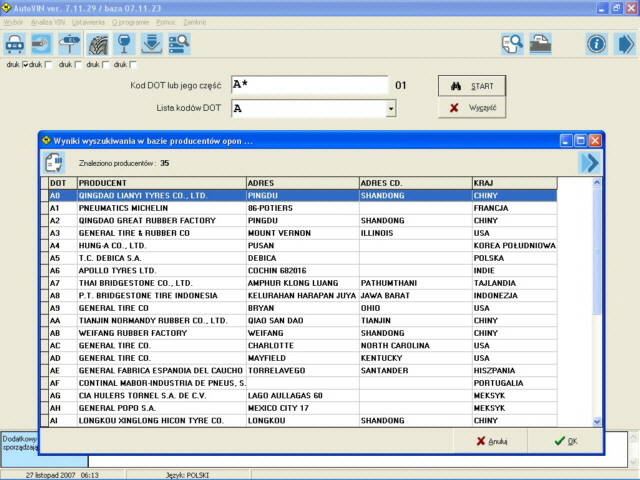Open the Pomoc menu
Viewport: 640px width, 480px height.
point(166,22)
